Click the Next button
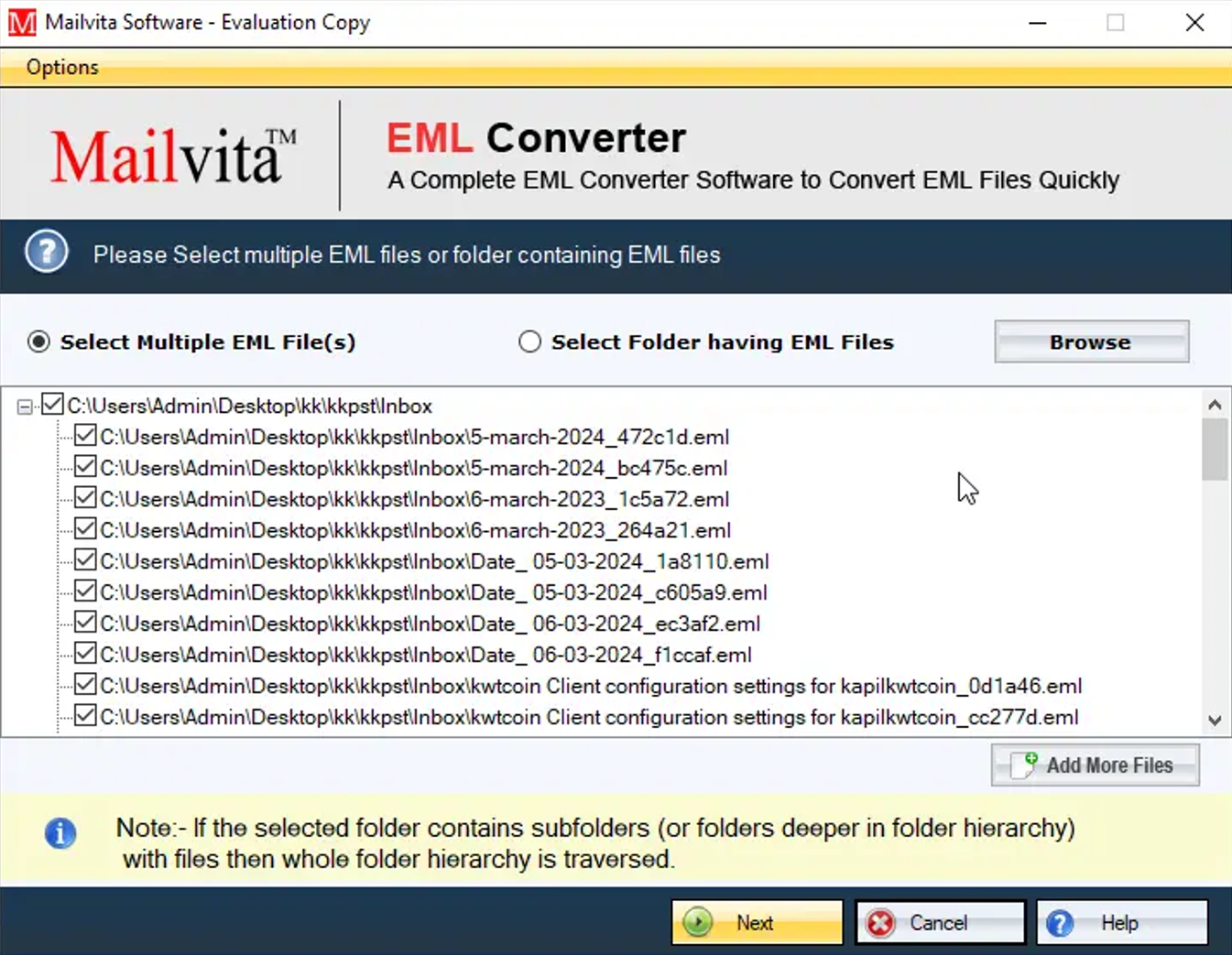1232x955 pixels. [757, 922]
